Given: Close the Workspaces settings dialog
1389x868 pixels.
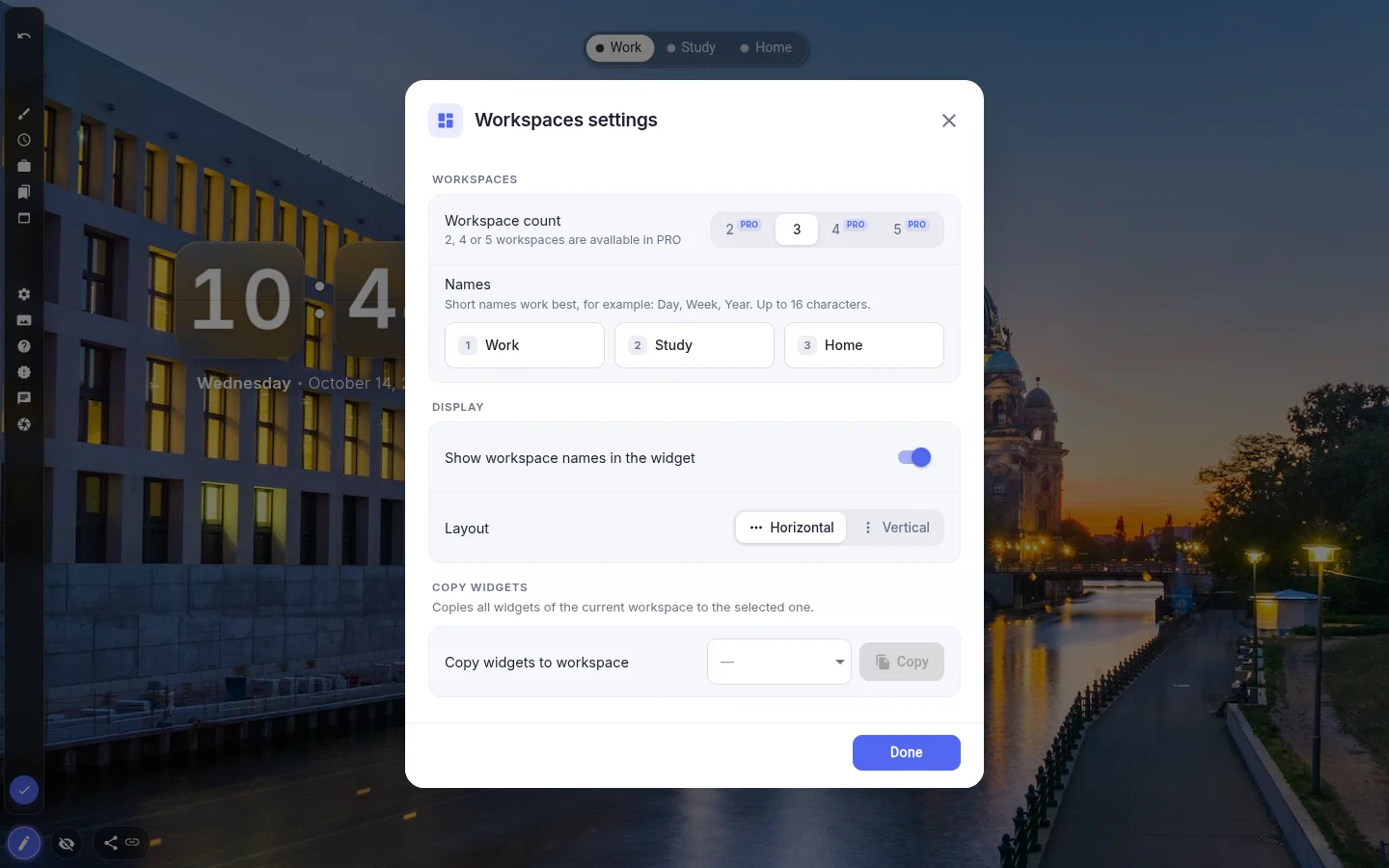Looking at the screenshot, I should [x=949, y=121].
